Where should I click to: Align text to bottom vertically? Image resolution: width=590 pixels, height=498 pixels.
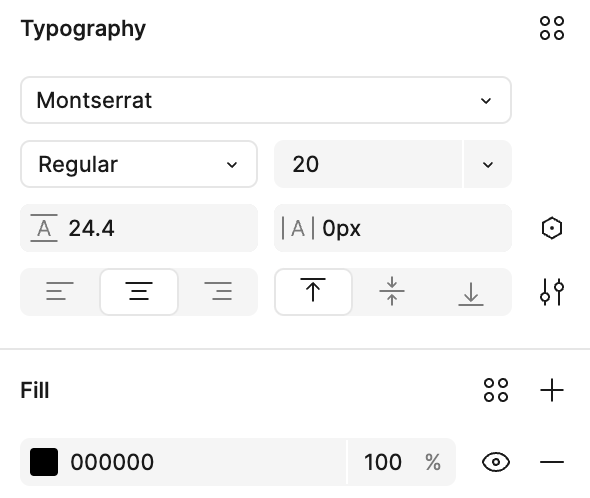tap(471, 292)
